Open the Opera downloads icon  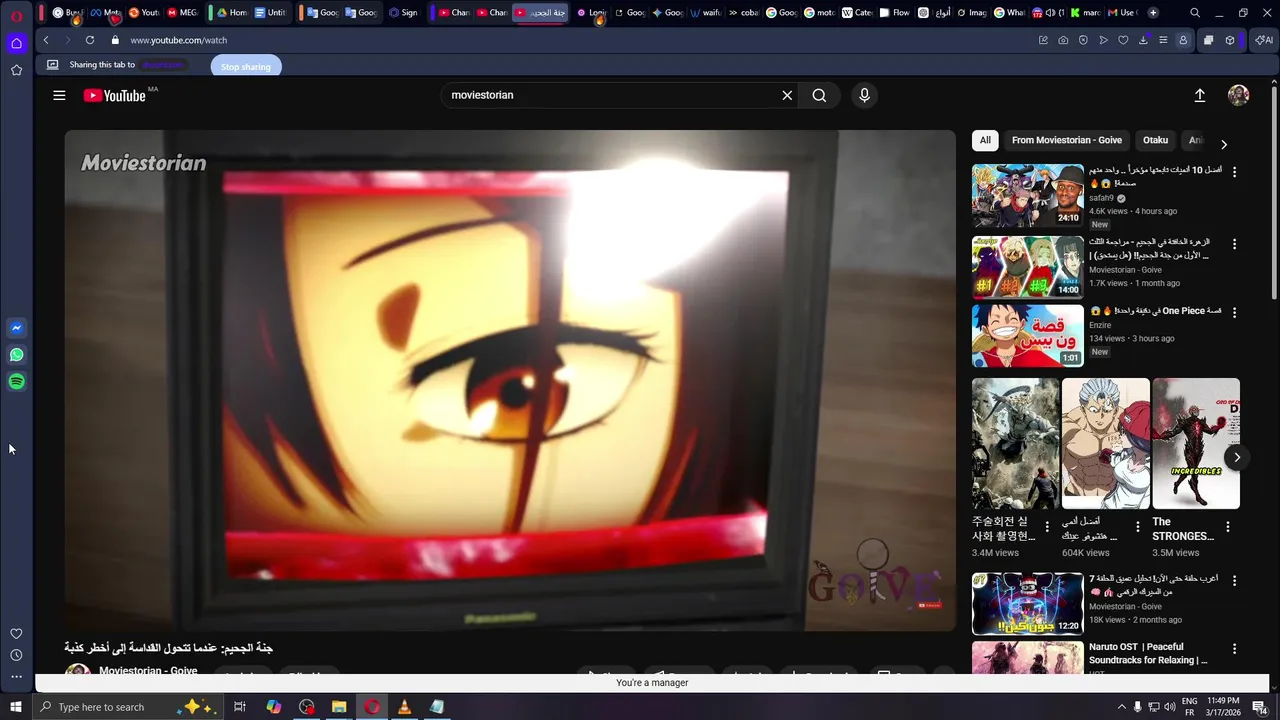coord(1143,40)
